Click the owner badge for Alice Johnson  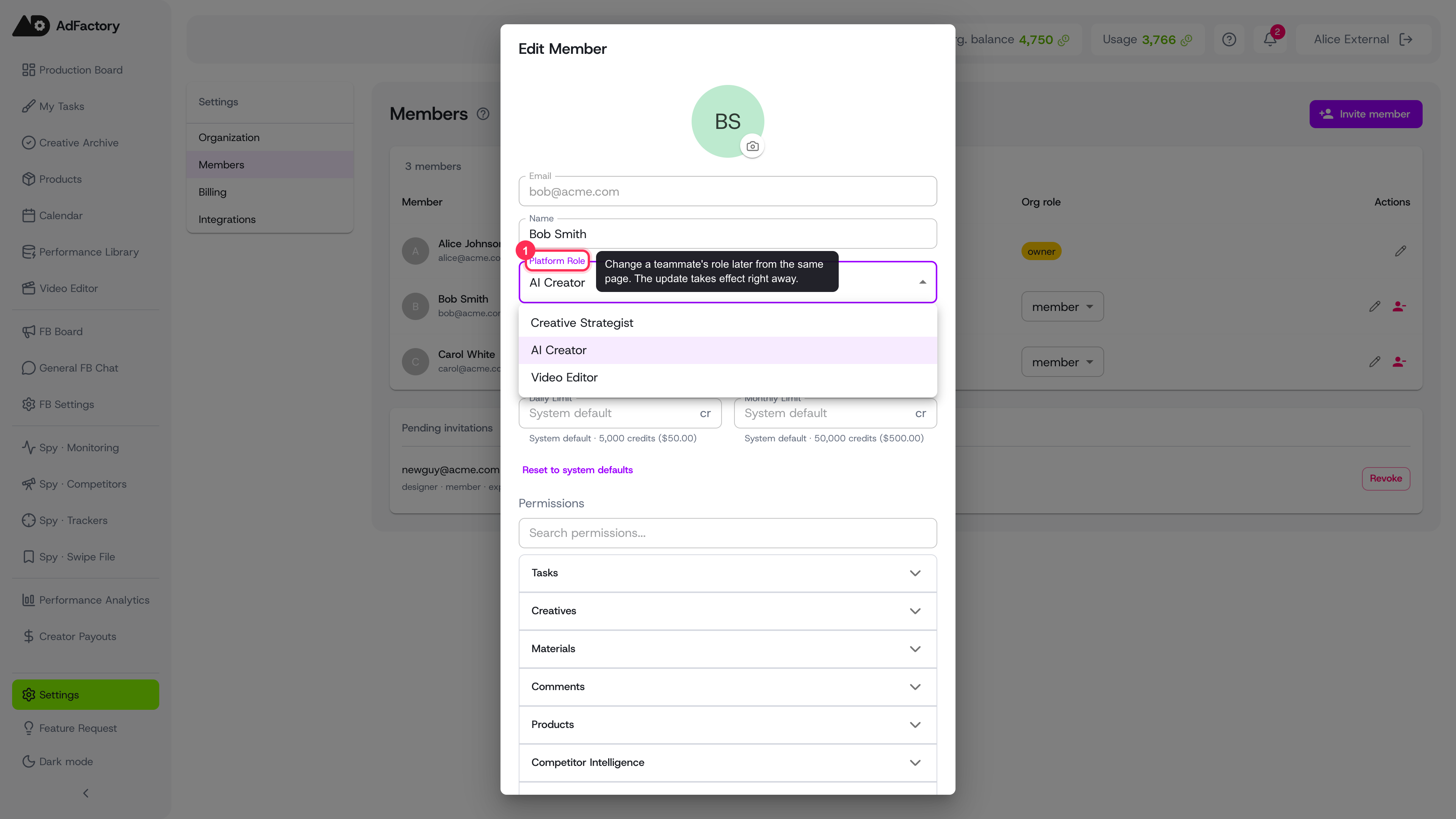coord(1041,251)
